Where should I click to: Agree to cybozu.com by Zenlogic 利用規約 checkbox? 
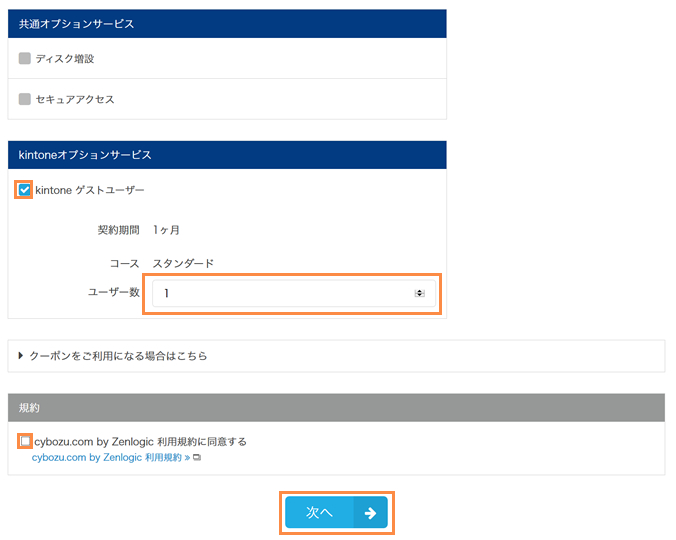click(x=25, y=441)
